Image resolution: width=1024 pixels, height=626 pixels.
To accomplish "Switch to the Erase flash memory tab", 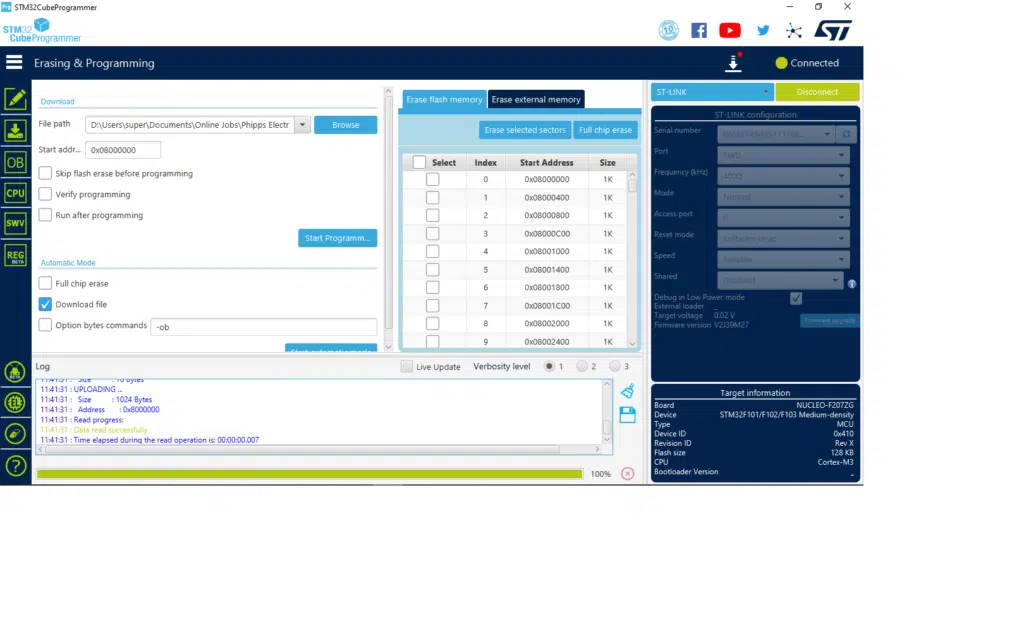I will (x=444, y=99).
